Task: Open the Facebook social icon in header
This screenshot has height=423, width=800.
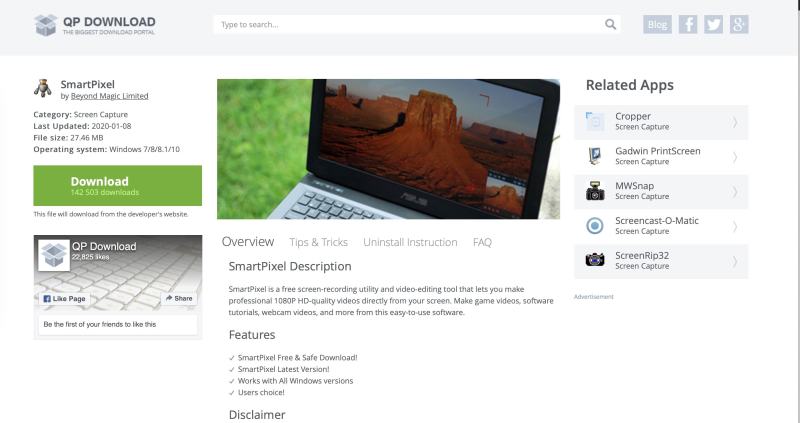Action: (x=688, y=24)
